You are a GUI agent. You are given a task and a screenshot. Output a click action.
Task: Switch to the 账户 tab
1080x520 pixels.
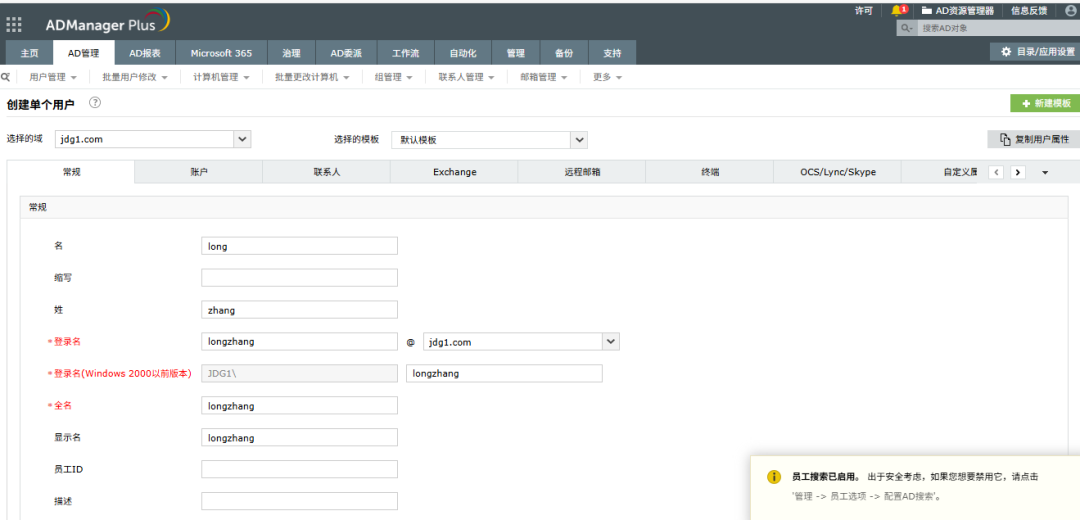pyautogui.click(x=198, y=172)
